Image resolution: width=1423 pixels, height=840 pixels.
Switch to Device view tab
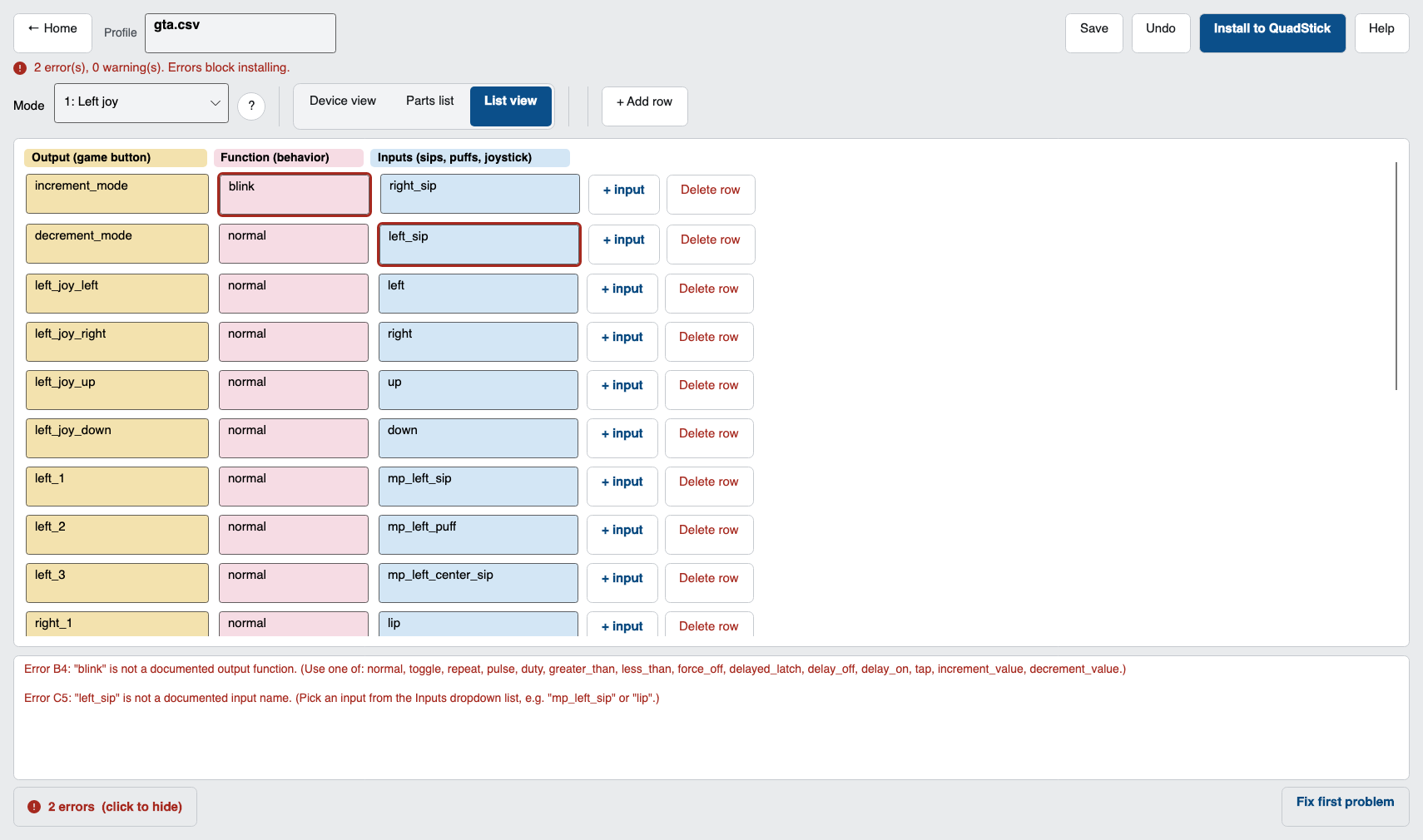tap(343, 106)
